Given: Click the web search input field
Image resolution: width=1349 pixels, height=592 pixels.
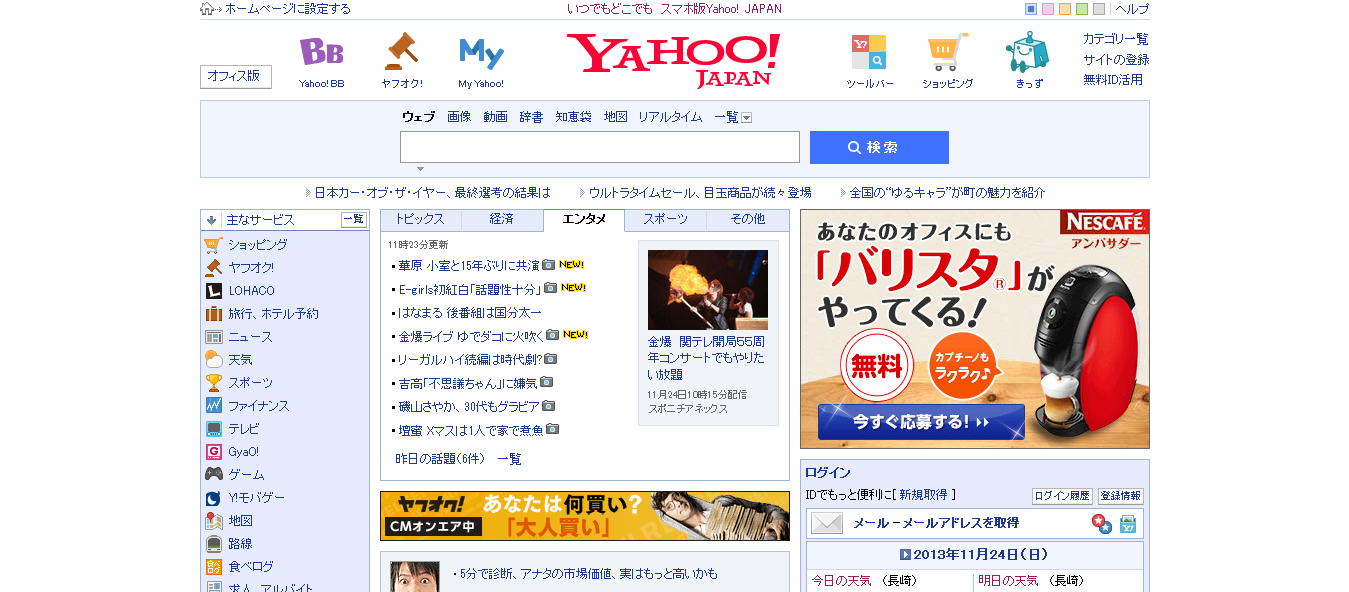Looking at the screenshot, I should (600, 147).
